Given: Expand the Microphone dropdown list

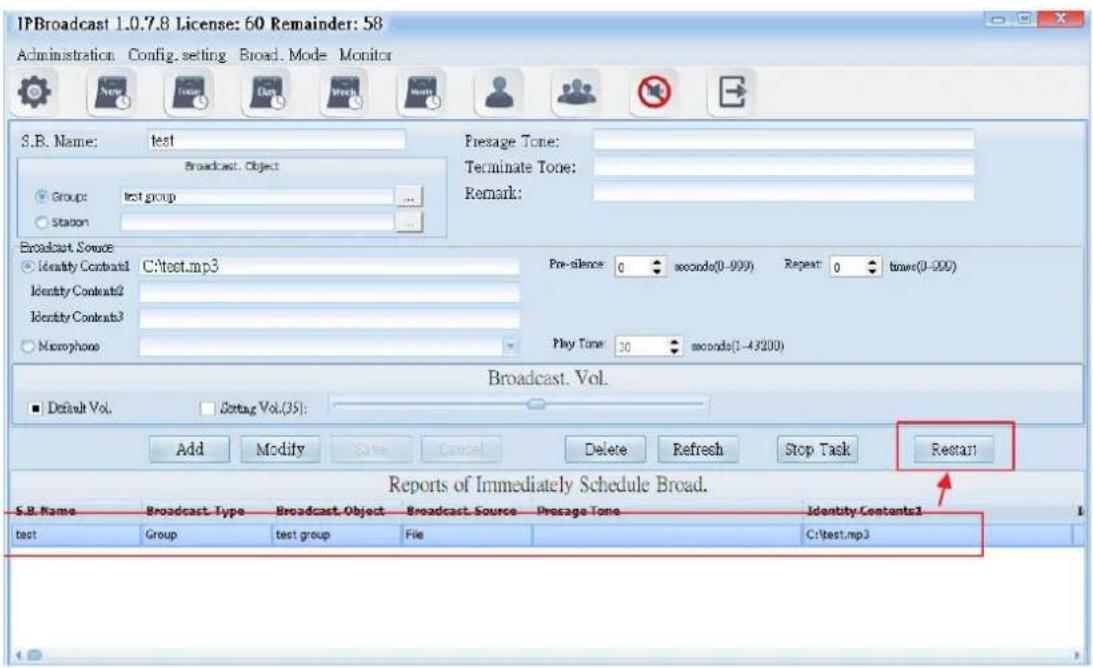Looking at the screenshot, I should (x=510, y=346).
